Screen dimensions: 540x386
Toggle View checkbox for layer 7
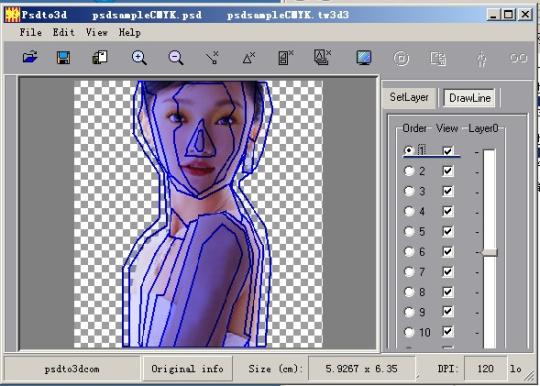448,272
